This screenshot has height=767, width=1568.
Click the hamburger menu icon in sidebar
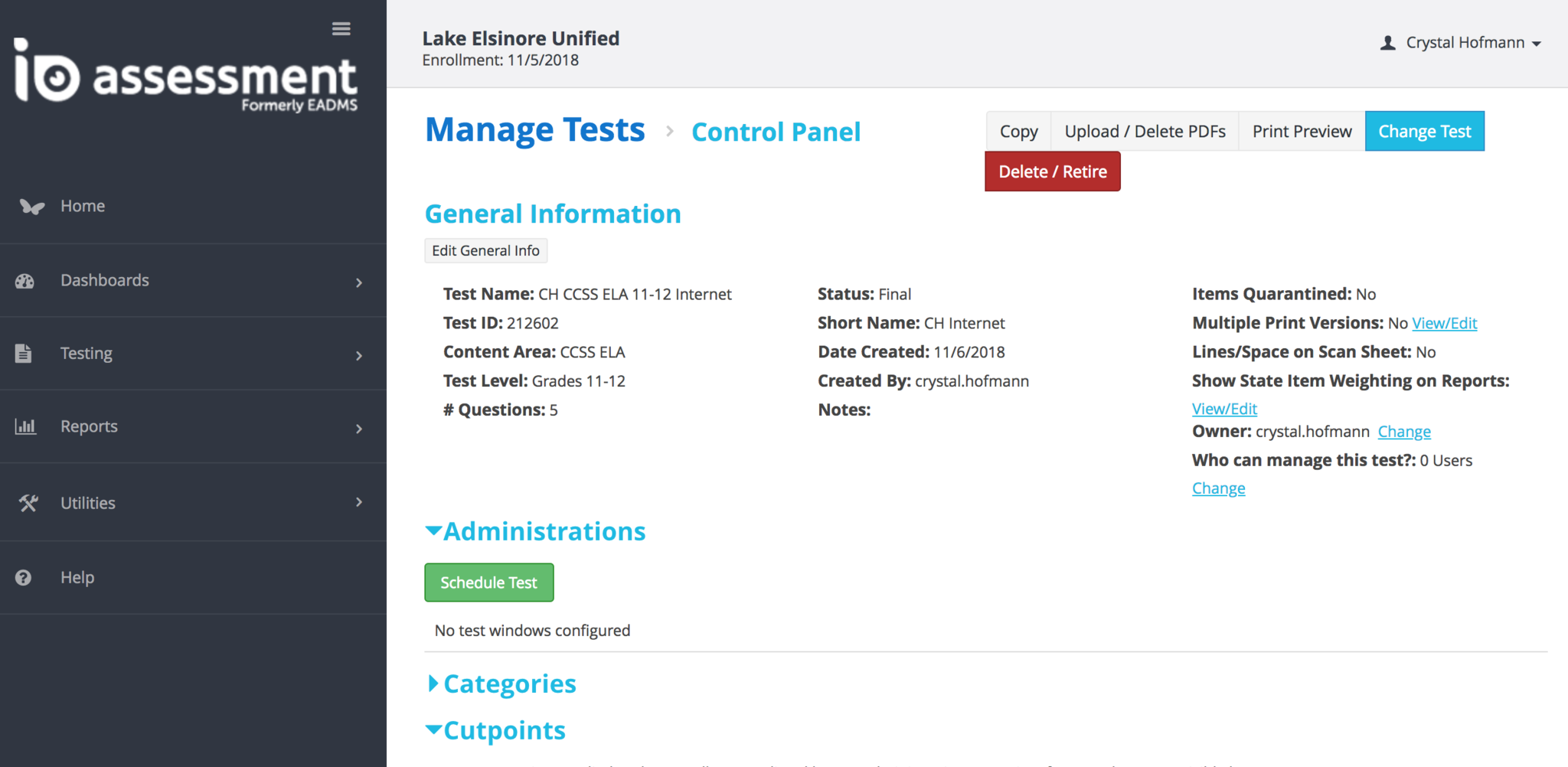[341, 29]
